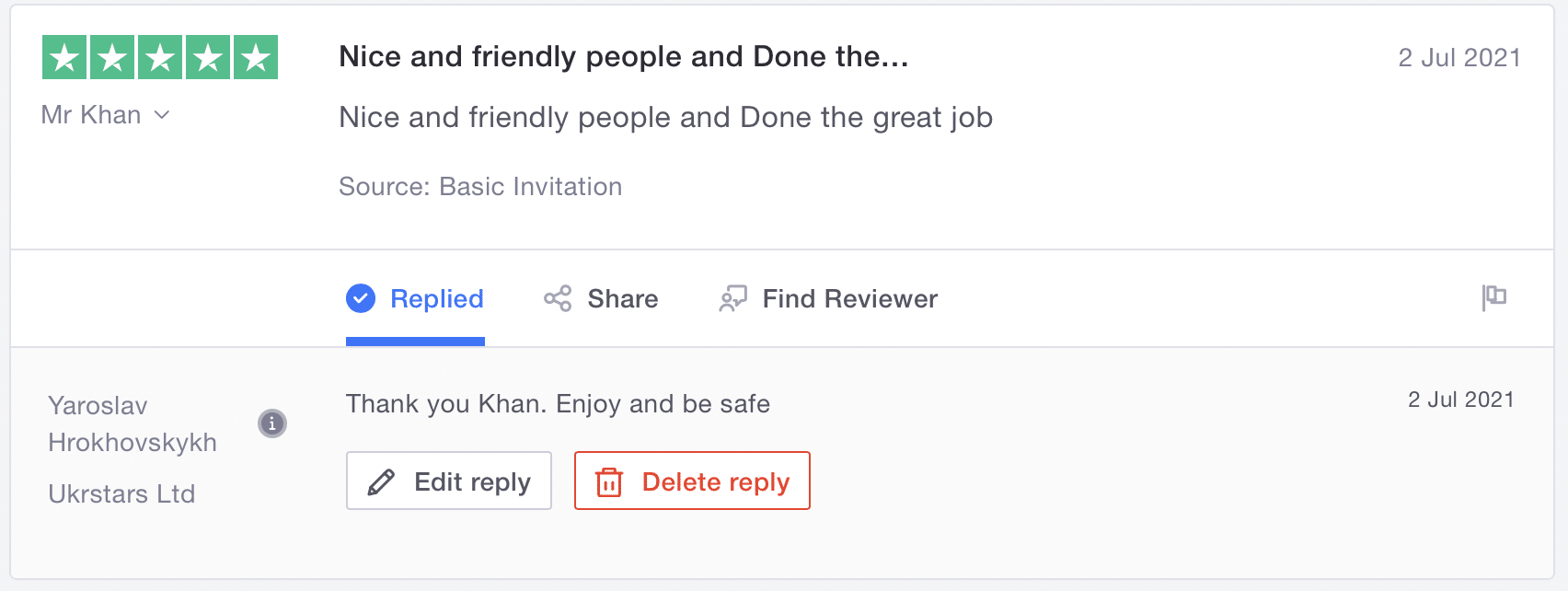
Task: Click the review title Nice and friendly people
Action: point(623,57)
